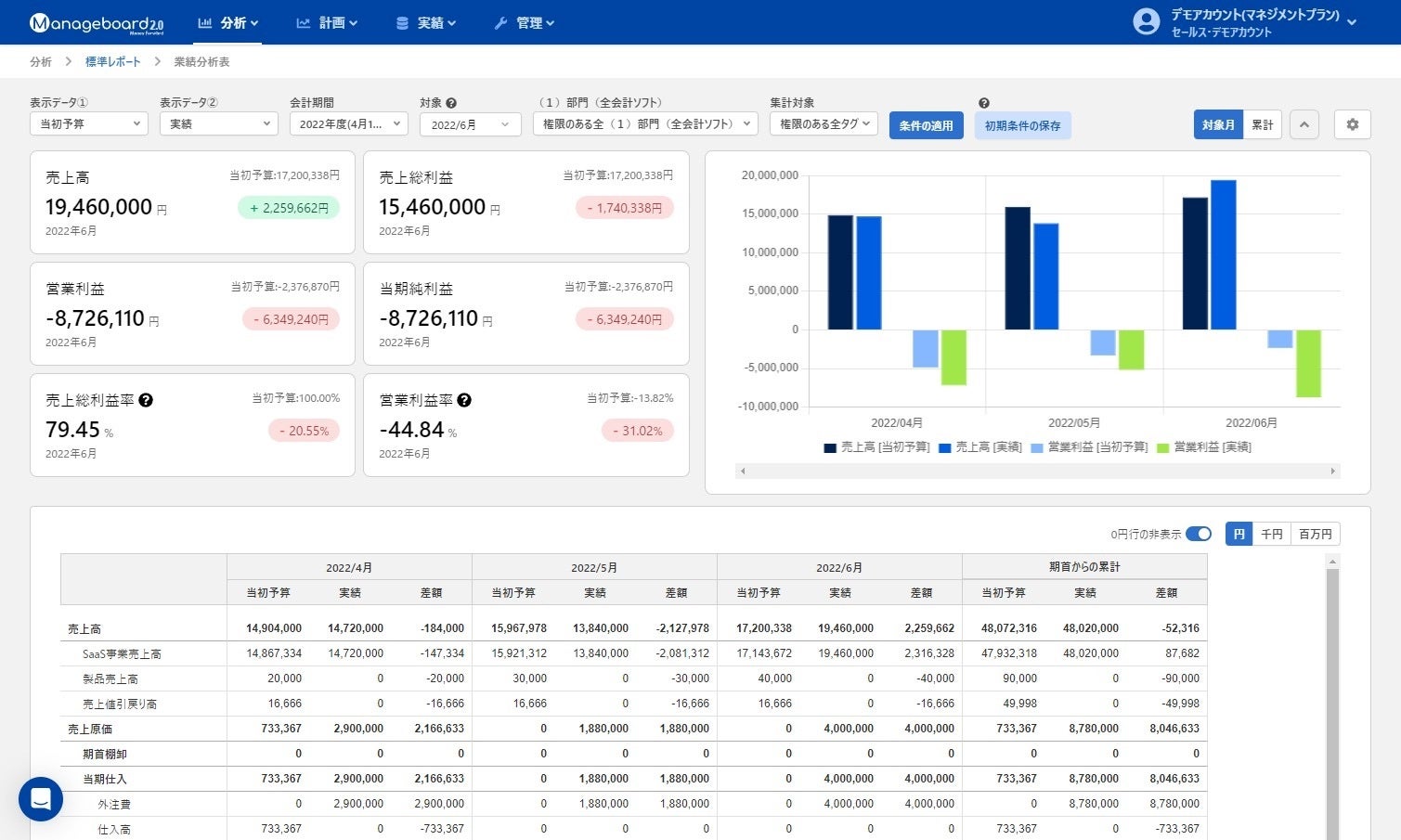Click help icon above 初期条件の保存
The width and height of the screenshot is (1401, 840).
click(x=984, y=103)
